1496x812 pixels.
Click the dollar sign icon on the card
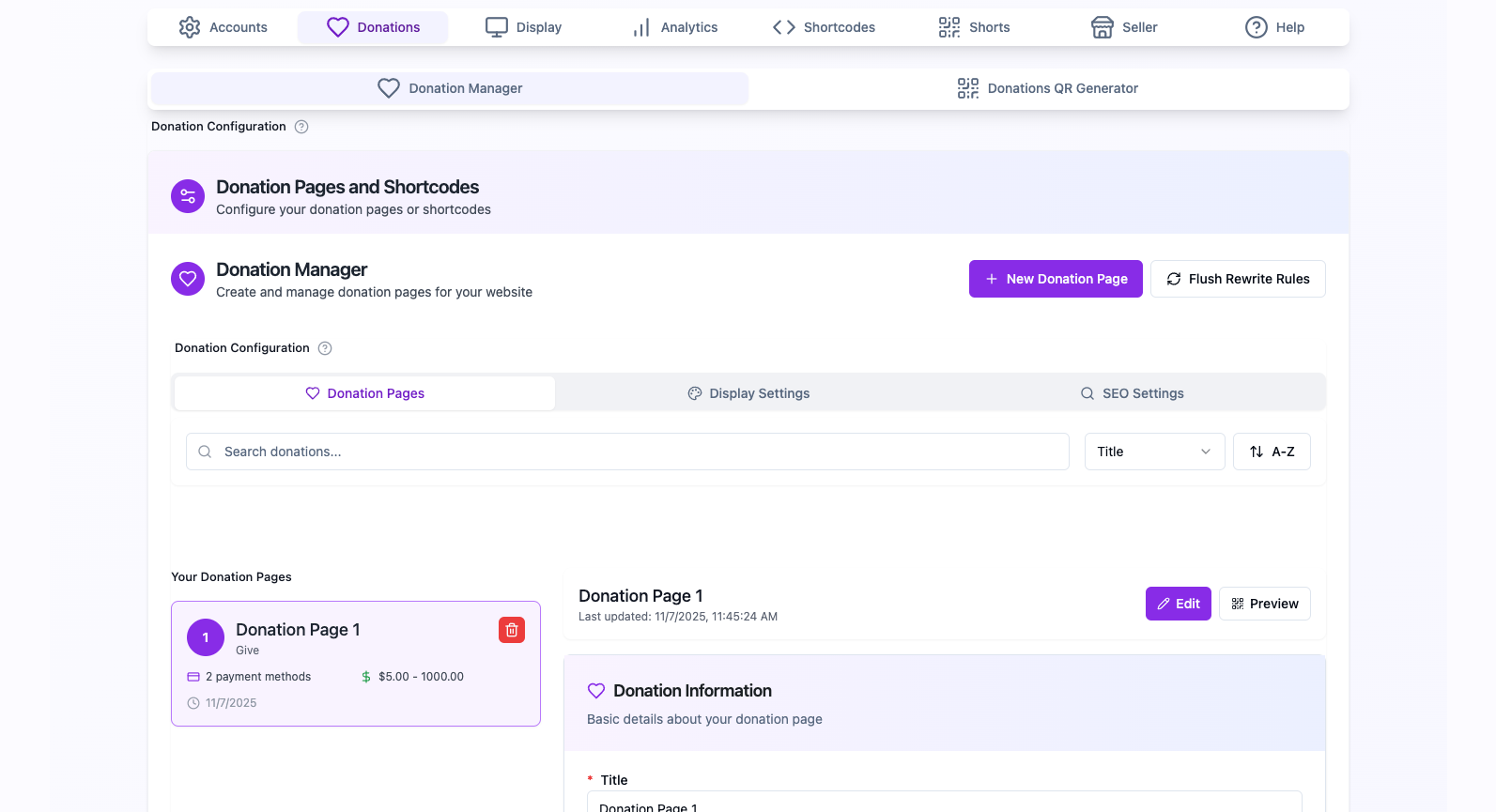pos(366,677)
